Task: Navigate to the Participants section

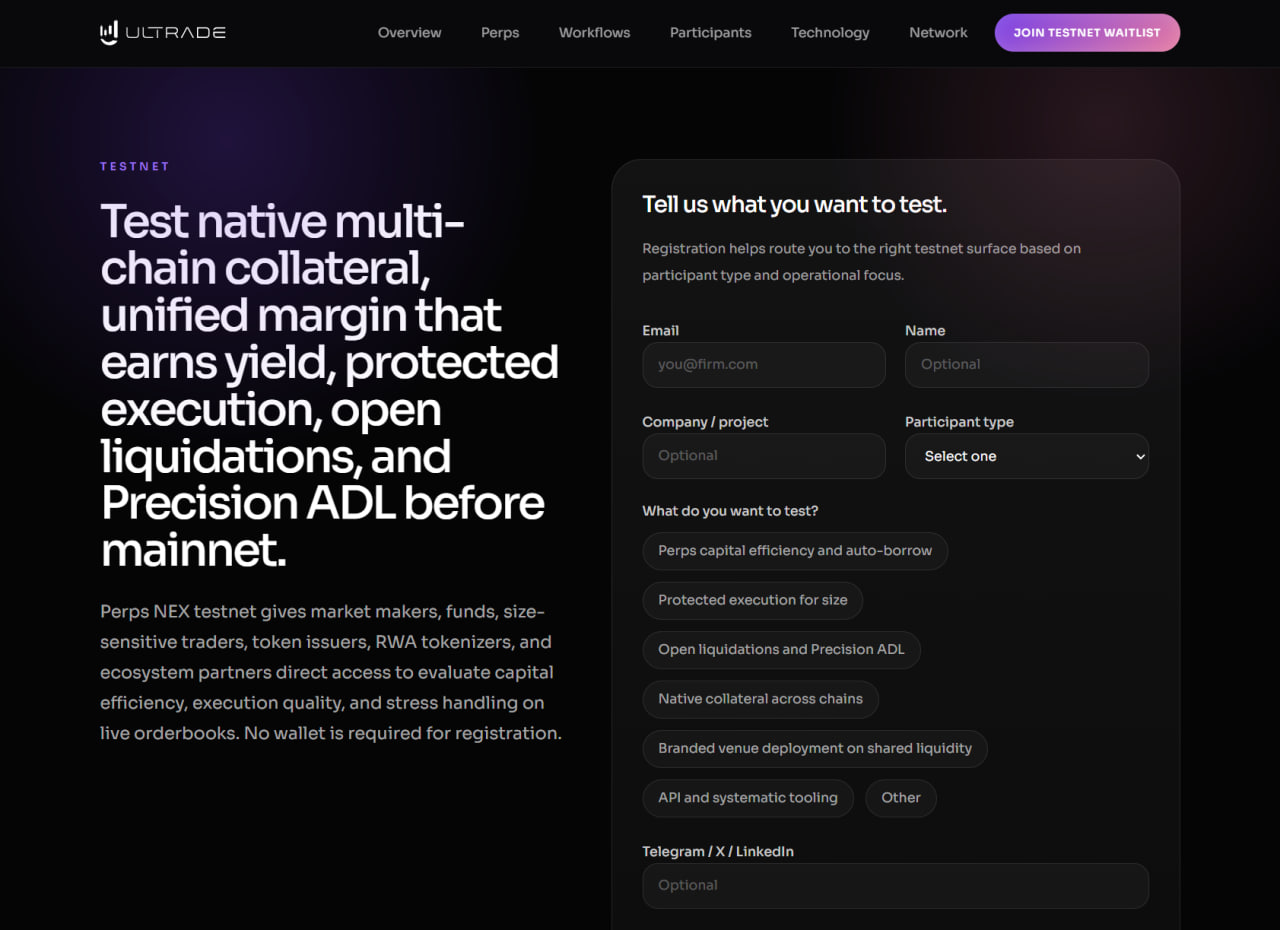Action: tap(710, 33)
